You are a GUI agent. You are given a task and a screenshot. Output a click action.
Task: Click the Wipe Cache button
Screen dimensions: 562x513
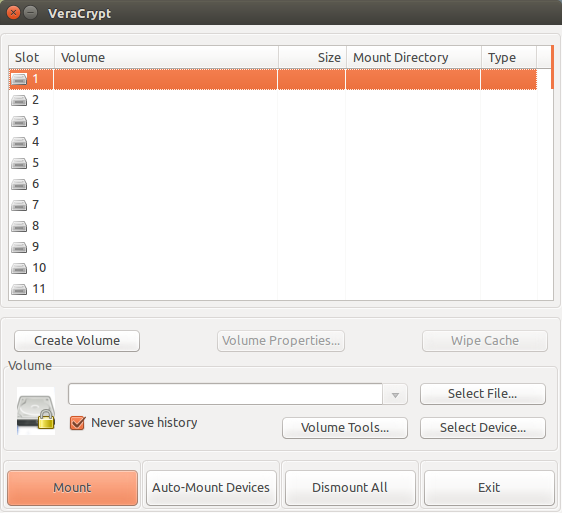(x=485, y=341)
